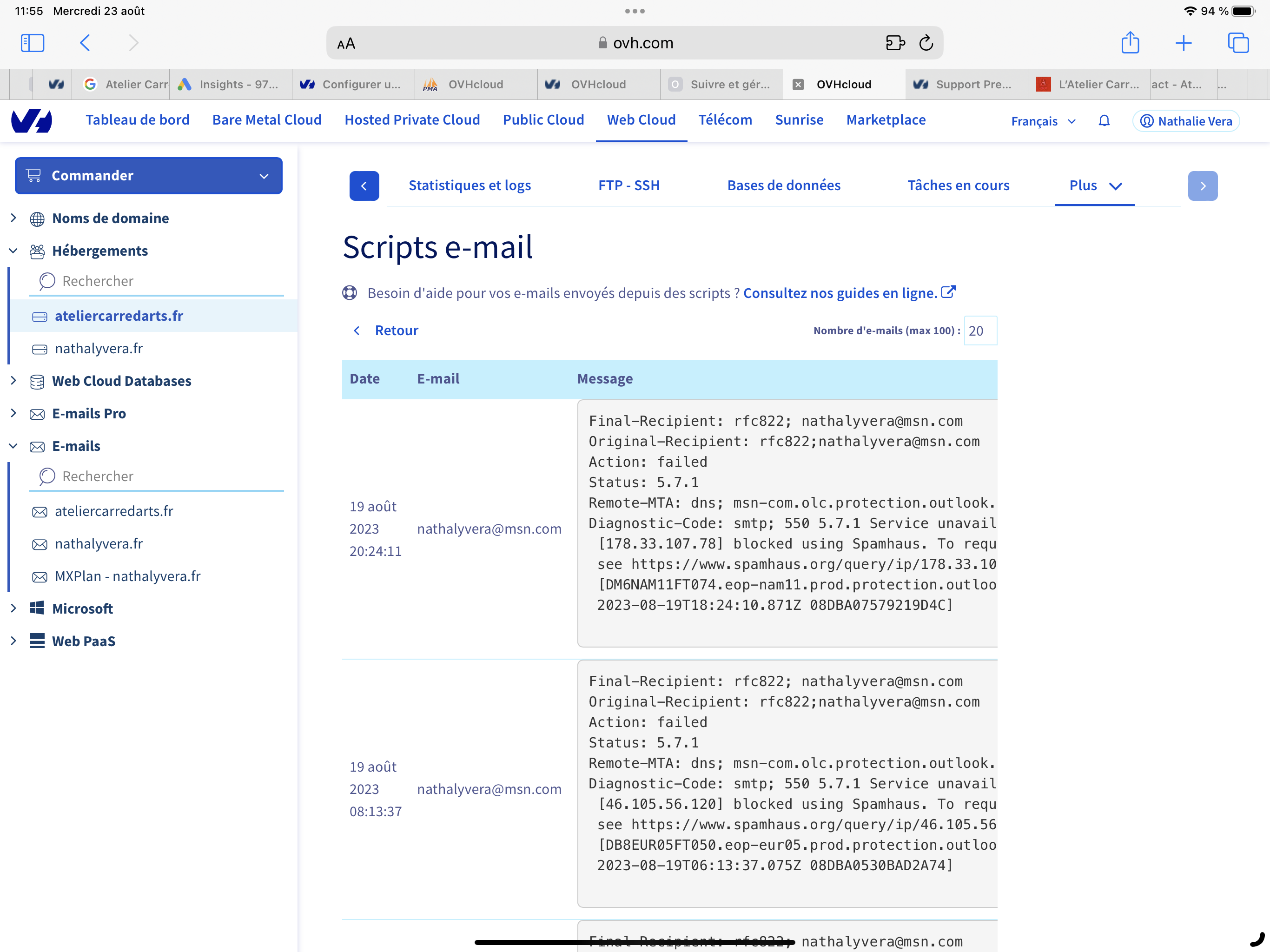Open the tab overview icon
The height and width of the screenshot is (952, 1270).
[1238, 43]
